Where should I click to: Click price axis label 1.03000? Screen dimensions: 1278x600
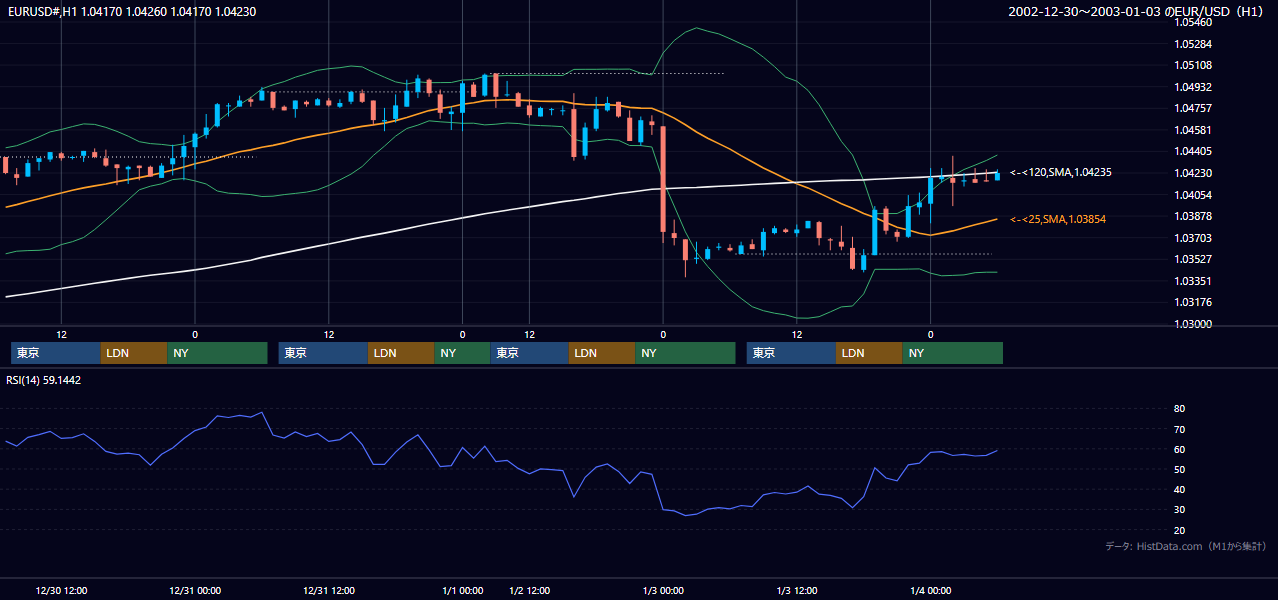tap(1193, 324)
